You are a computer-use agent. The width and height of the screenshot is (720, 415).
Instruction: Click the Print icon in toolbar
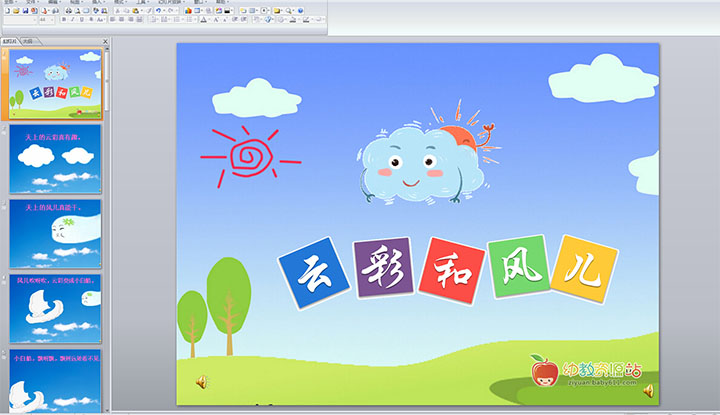(x=68, y=11)
